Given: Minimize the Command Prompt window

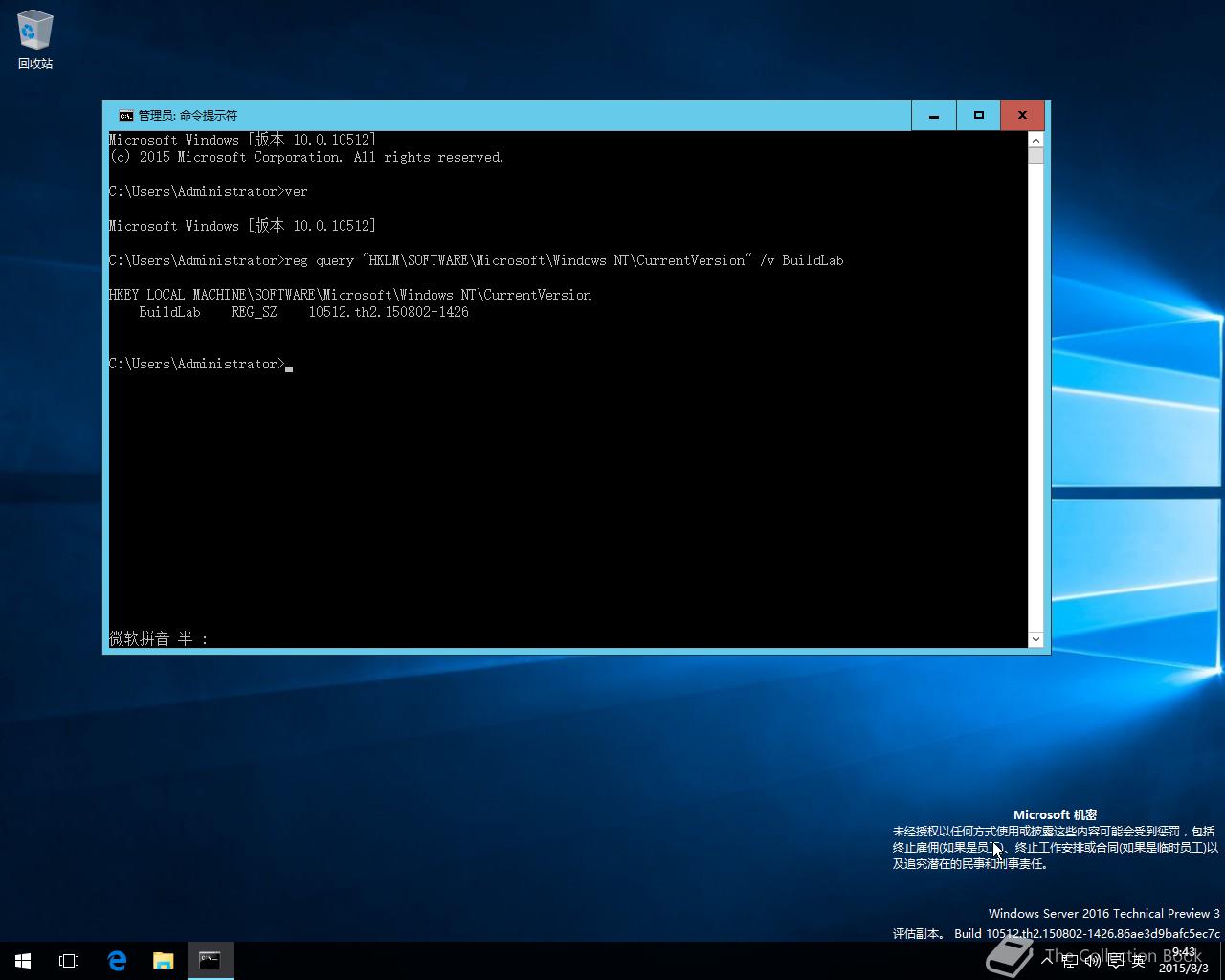Looking at the screenshot, I should (933, 115).
